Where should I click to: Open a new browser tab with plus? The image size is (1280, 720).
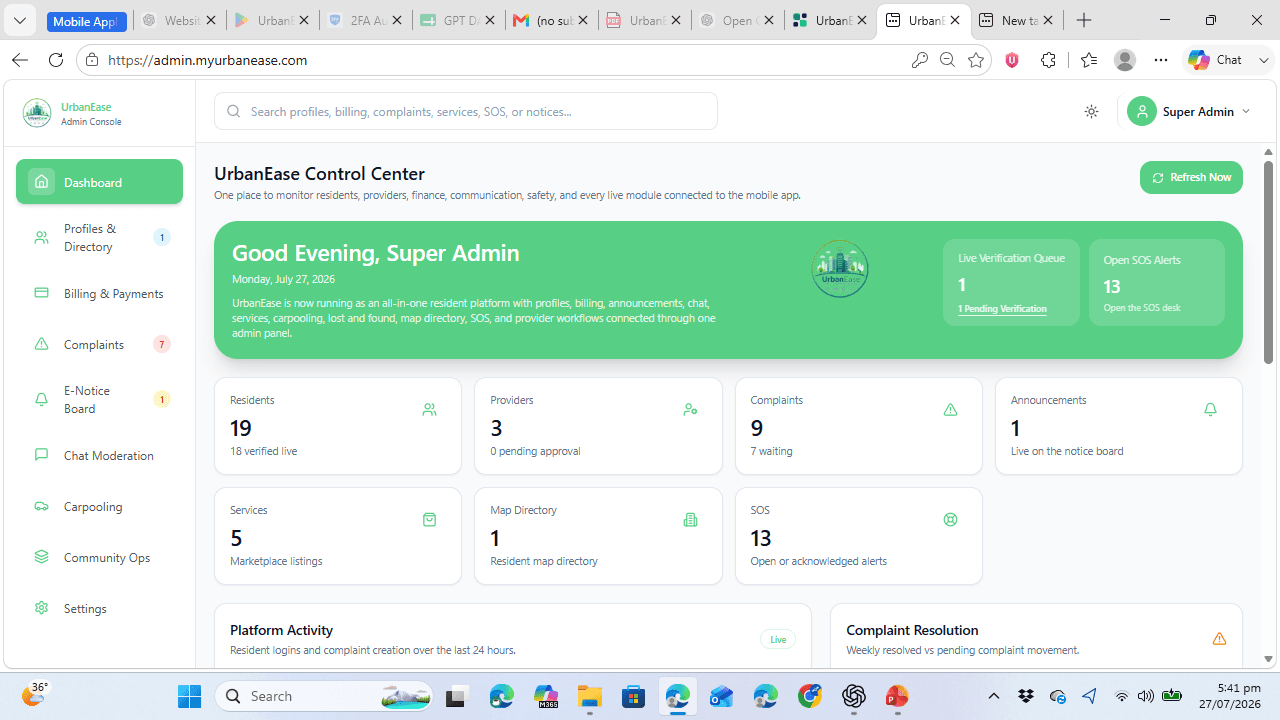(1084, 20)
